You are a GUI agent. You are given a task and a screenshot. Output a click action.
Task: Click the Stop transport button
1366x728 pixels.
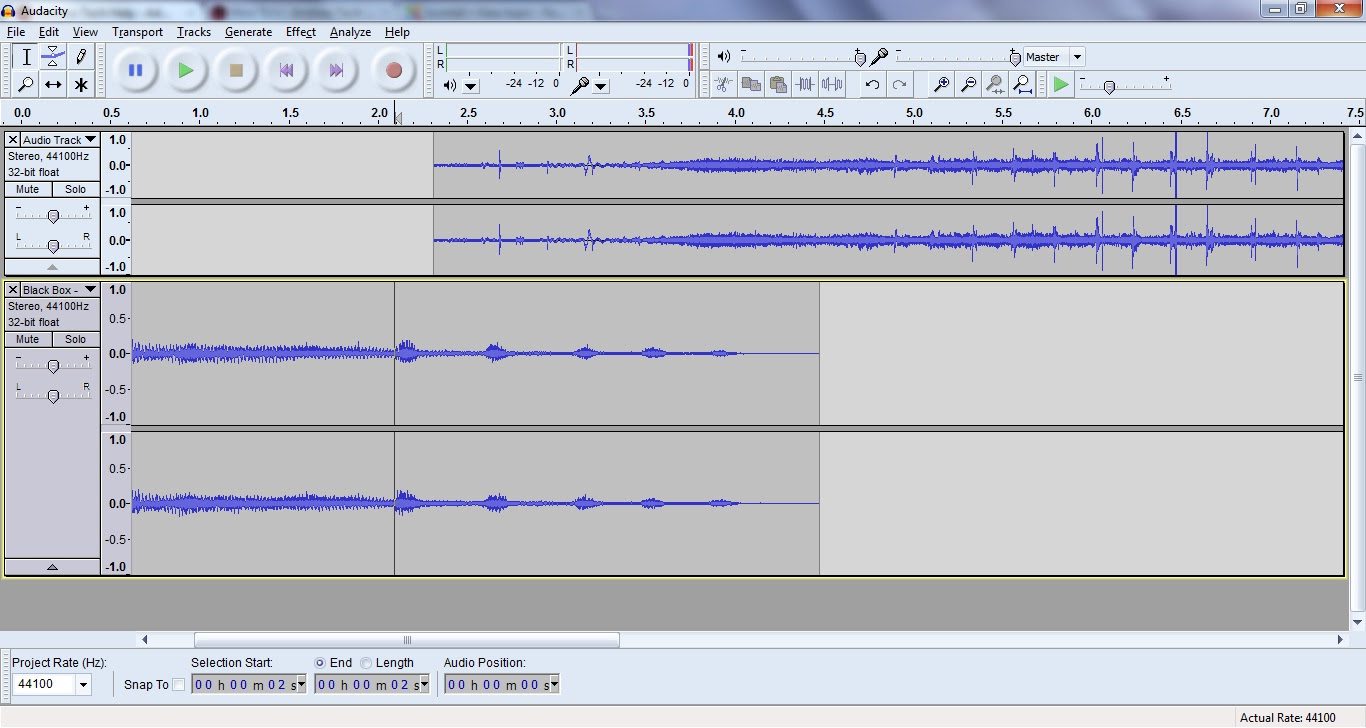(236, 70)
